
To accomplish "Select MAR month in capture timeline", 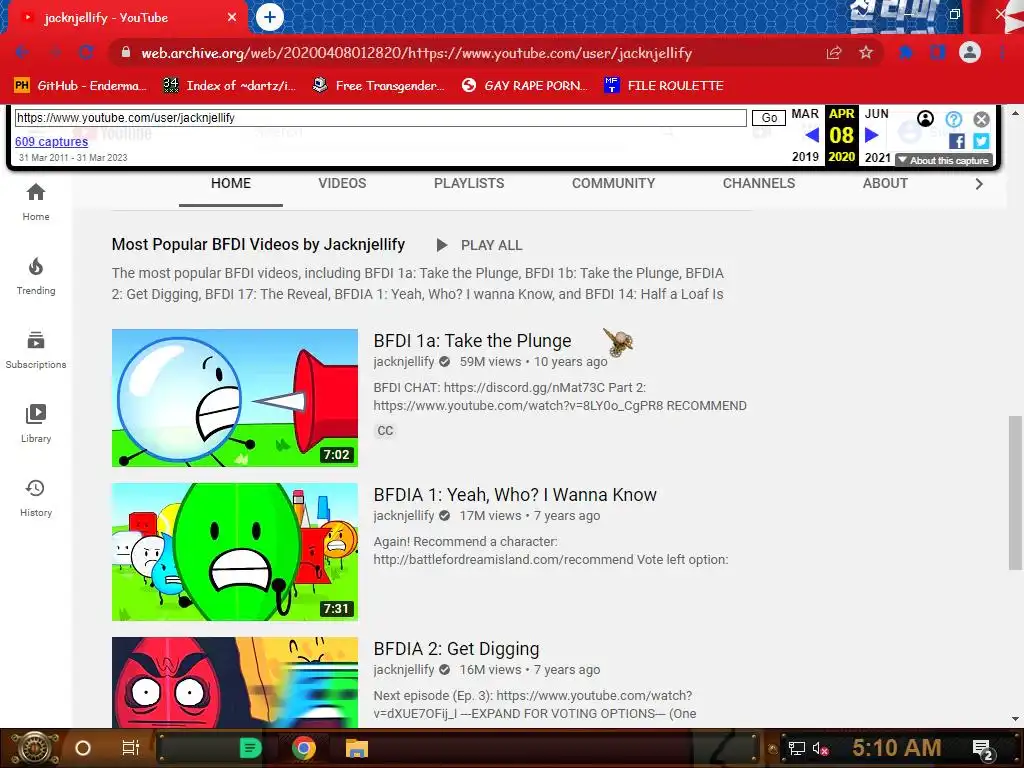I will (805, 114).
